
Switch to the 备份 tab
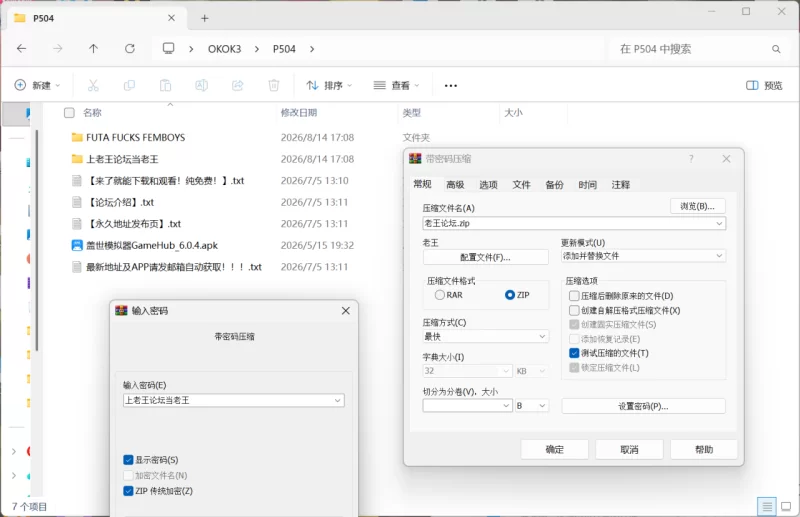click(555, 185)
